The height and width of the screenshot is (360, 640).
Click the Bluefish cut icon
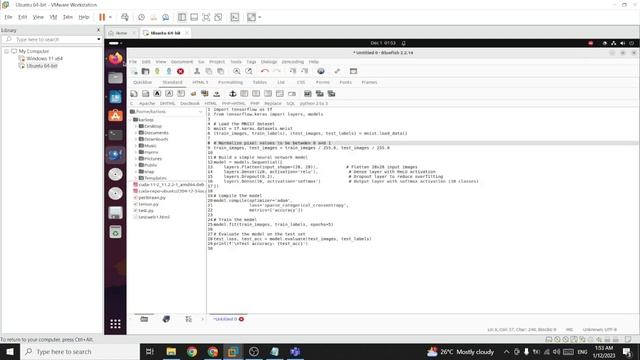(197, 71)
